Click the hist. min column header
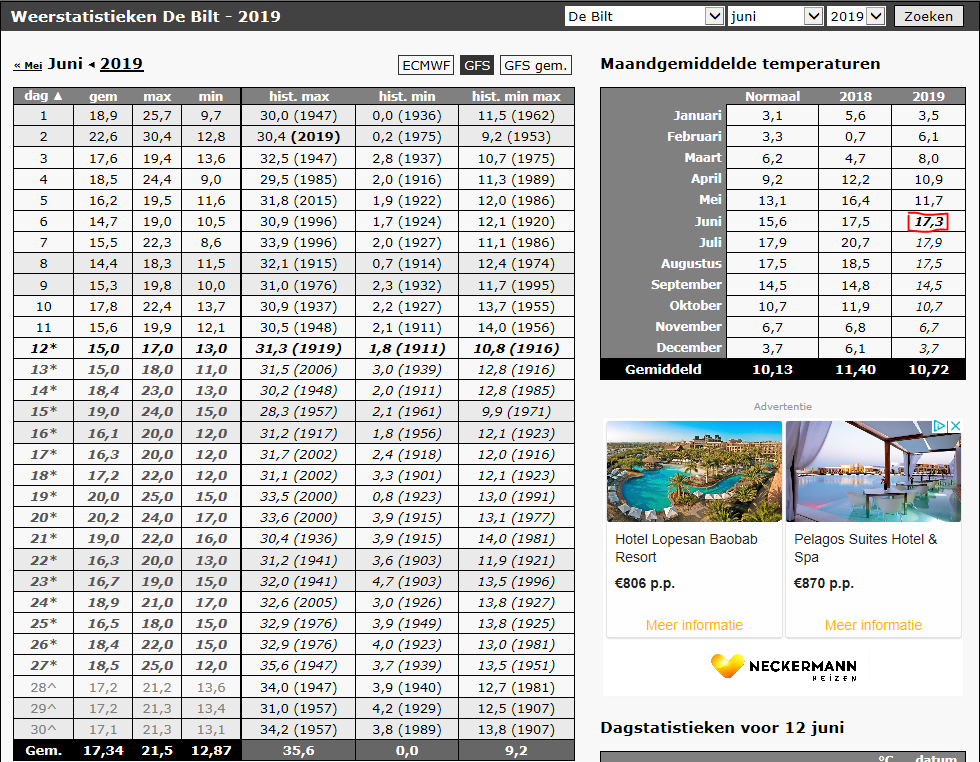 [407, 96]
